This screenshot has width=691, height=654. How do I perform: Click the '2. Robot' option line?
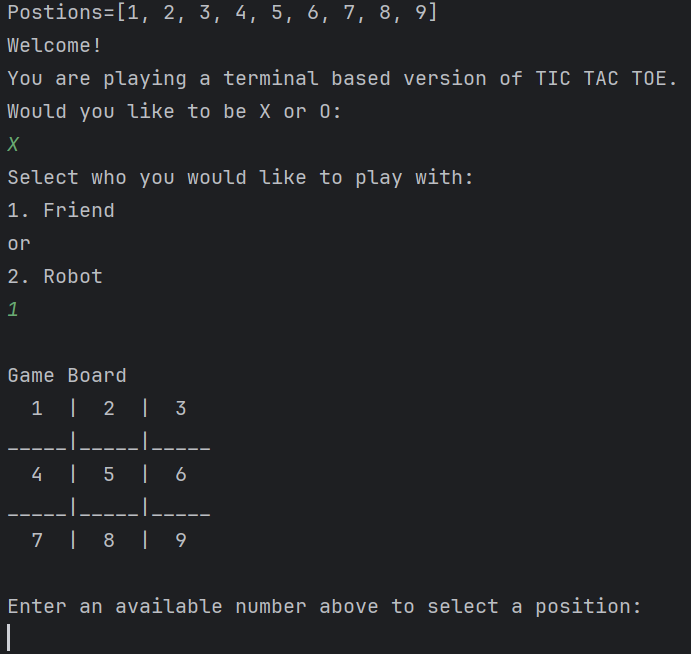(x=55, y=277)
